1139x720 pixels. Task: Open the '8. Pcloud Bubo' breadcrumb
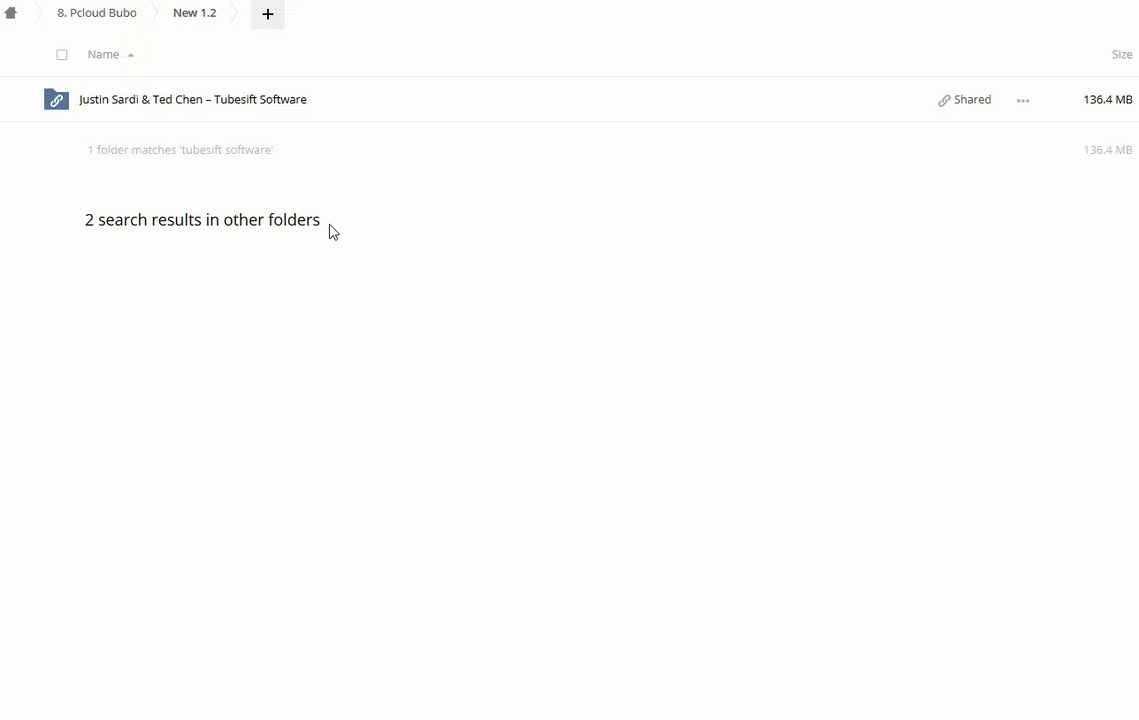click(97, 13)
